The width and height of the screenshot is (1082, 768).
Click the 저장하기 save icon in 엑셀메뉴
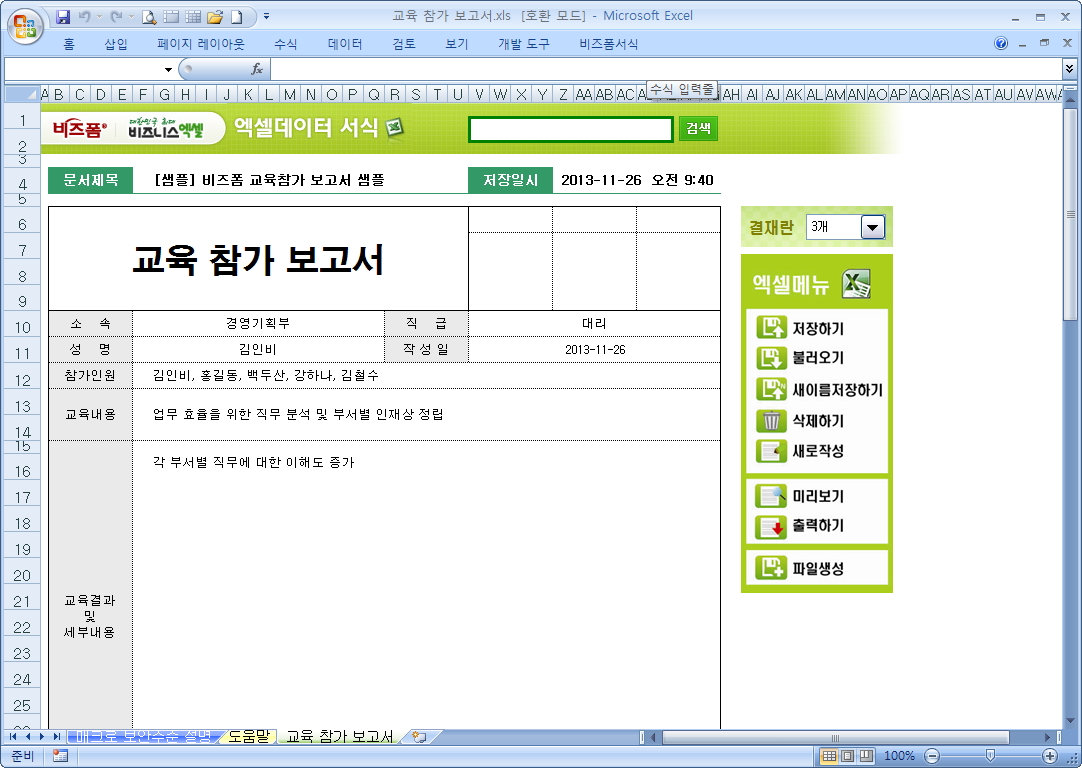point(771,327)
